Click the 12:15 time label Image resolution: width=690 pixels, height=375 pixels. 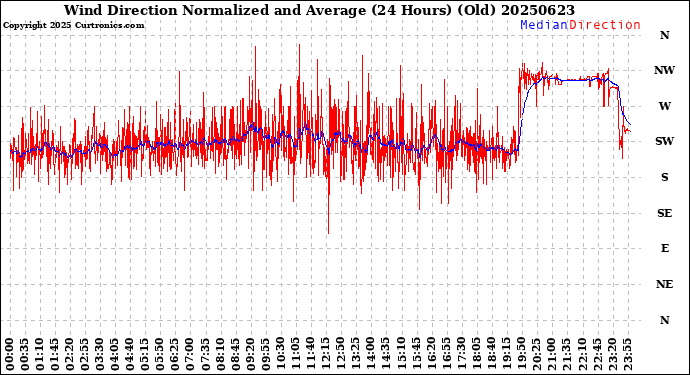326,354
